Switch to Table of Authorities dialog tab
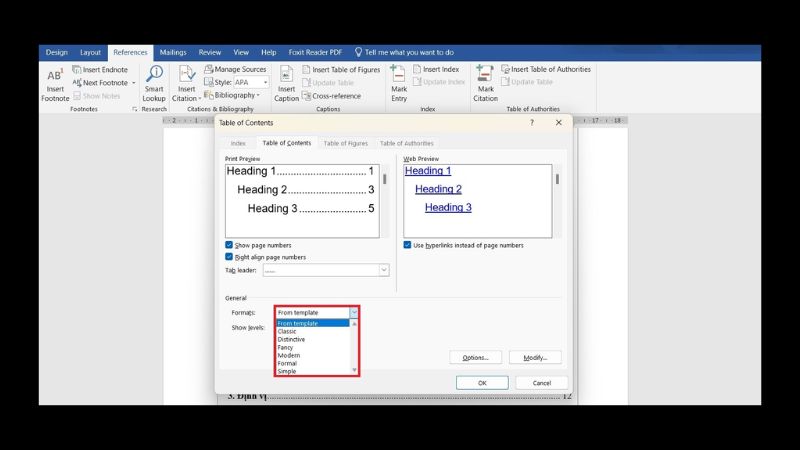 pos(407,143)
